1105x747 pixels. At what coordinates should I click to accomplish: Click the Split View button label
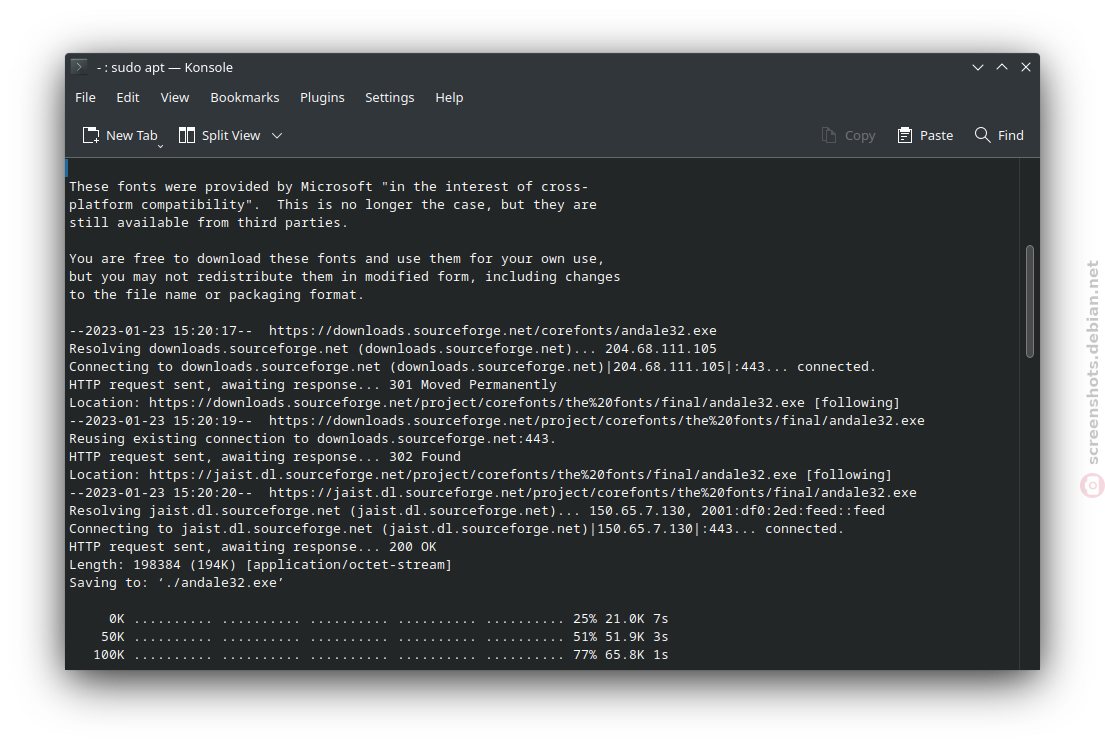point(231,135)
